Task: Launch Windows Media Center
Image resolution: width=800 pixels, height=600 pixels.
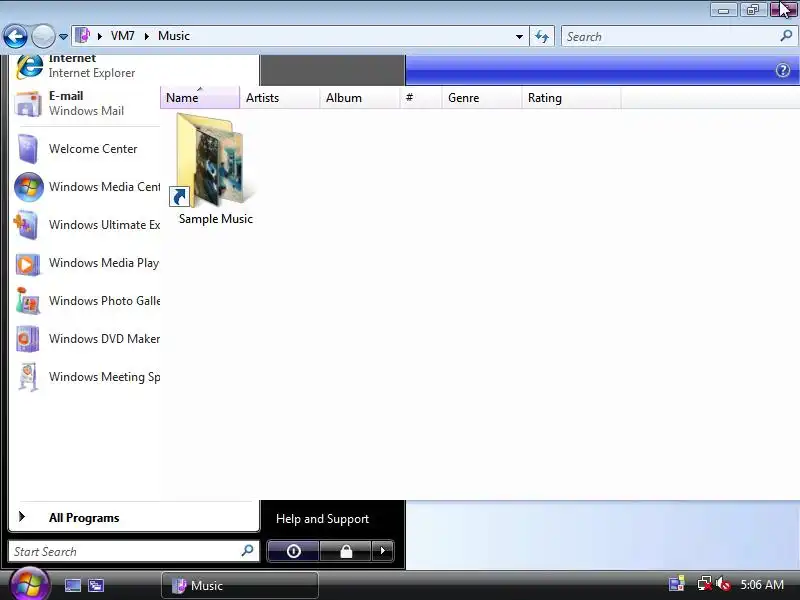Action: coord(86,187)
